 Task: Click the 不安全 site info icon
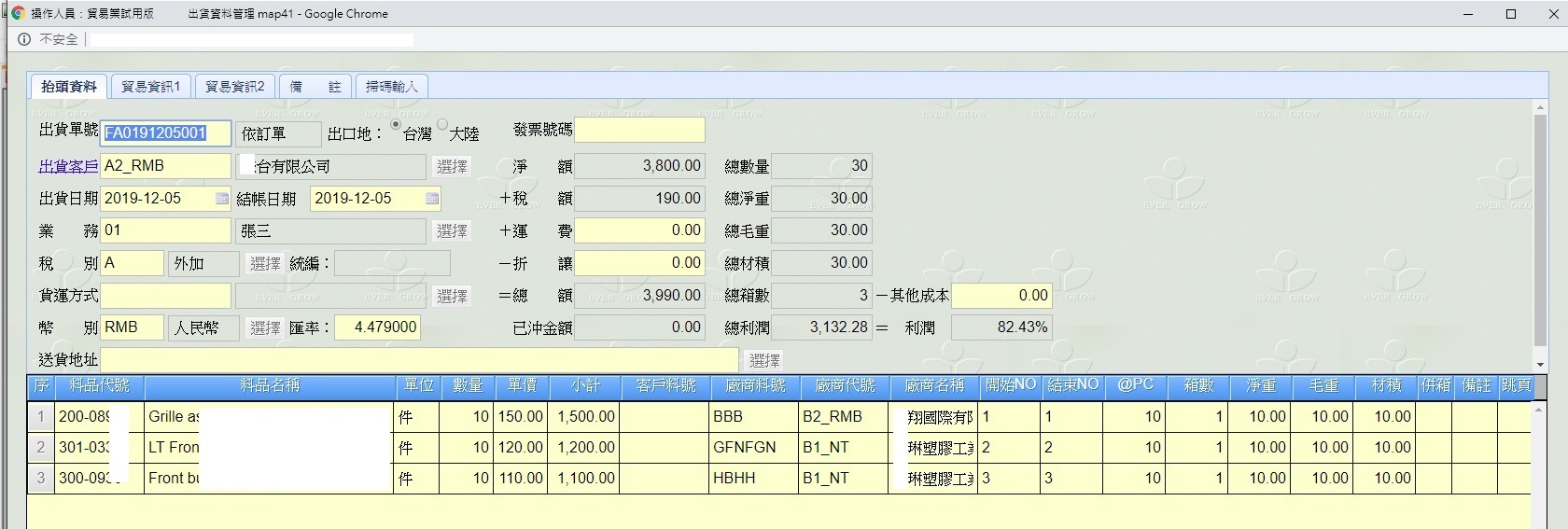click(x=24, y=39)
